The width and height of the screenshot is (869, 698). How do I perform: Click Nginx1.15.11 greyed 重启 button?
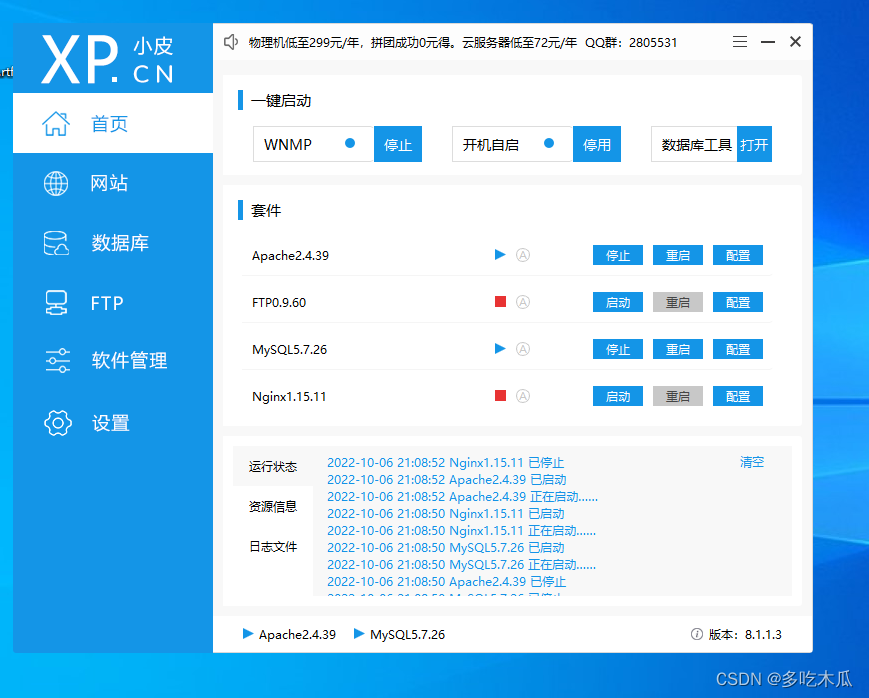point(678,396)
